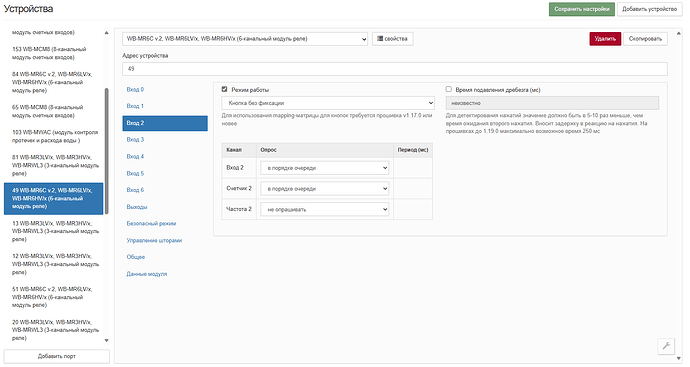Viewport: 690px width, 367px height.
Task: Click the Add device button
Action: point(649,9)
